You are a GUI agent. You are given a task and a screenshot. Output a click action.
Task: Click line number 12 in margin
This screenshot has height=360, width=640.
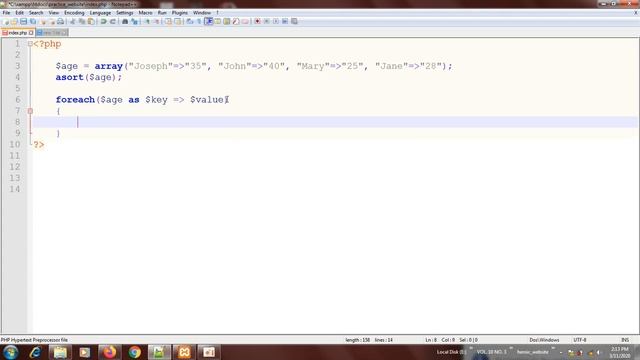tap(15, 167)
